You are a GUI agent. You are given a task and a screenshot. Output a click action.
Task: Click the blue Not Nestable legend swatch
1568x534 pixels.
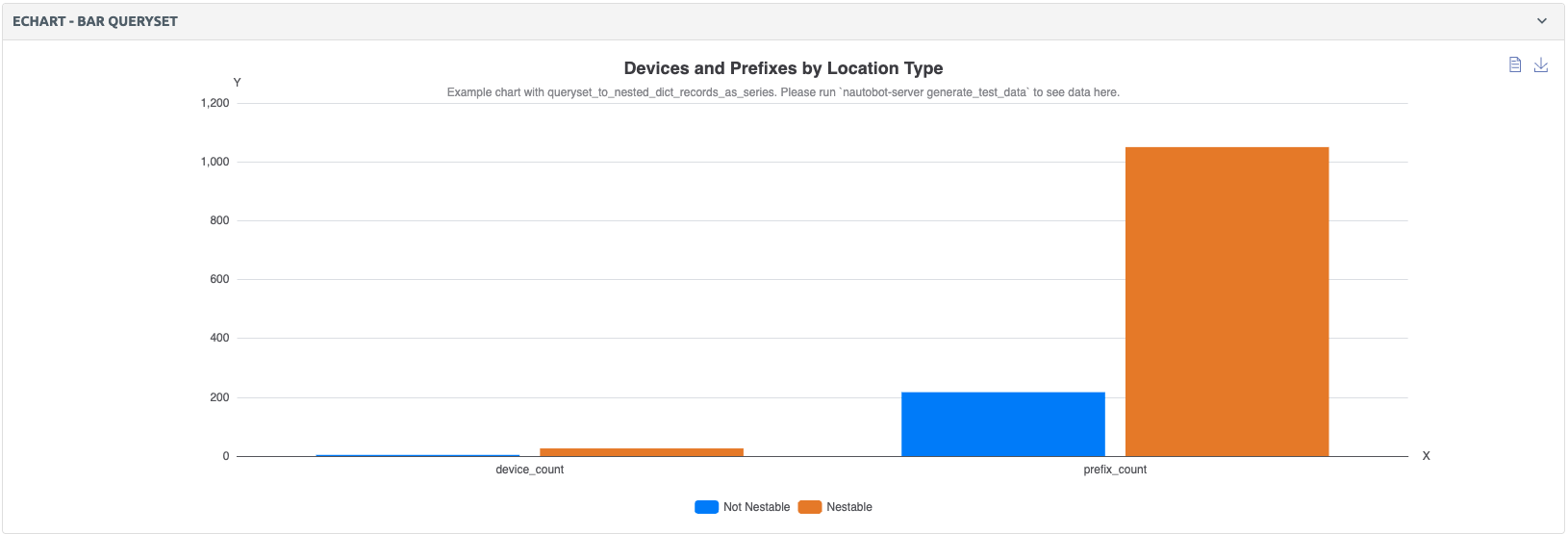pos(706,507)
